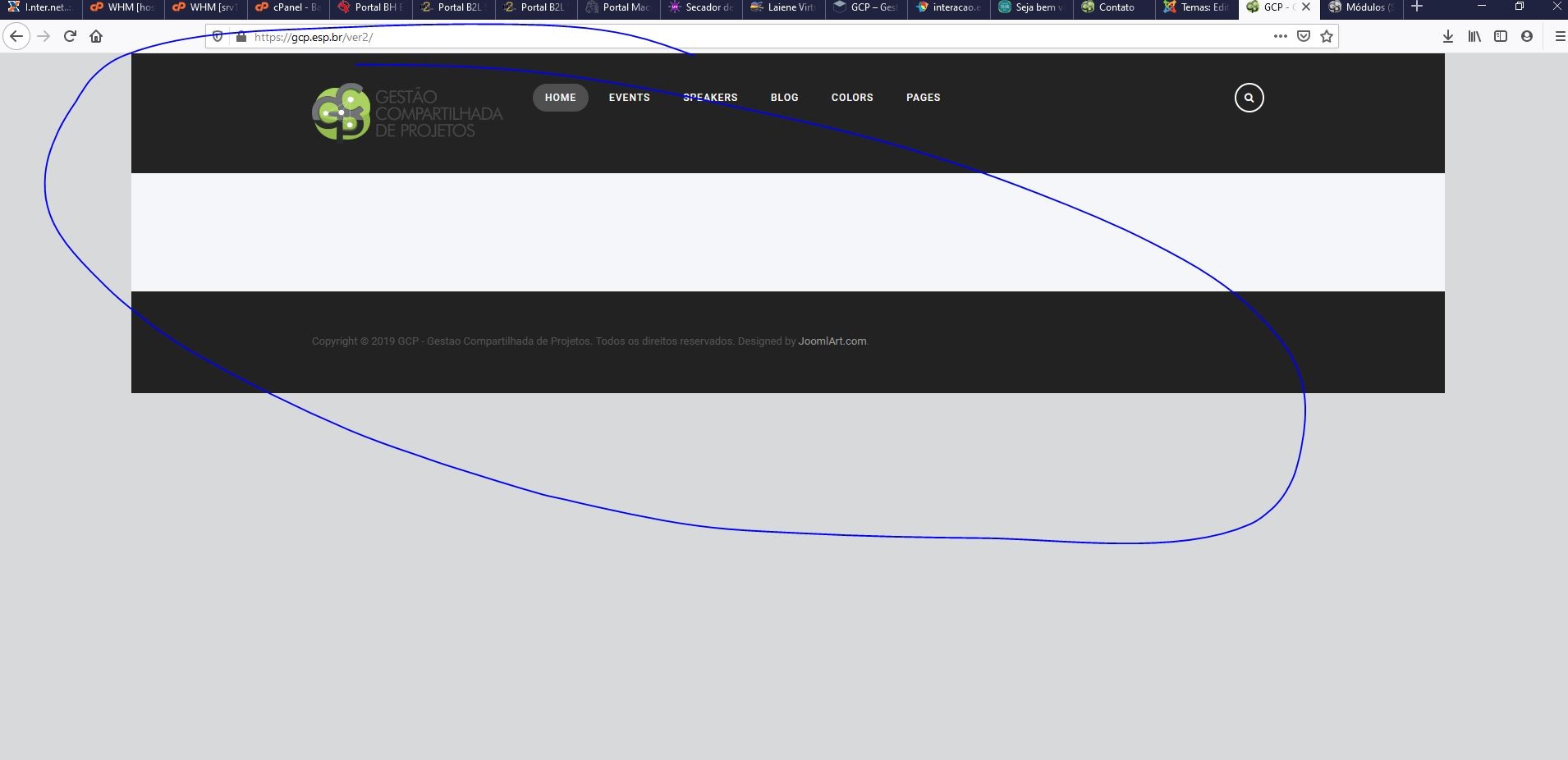This screenshot has height=760, width=1568.
Task: Save page to Pocket
Action: coord(1303,36)
